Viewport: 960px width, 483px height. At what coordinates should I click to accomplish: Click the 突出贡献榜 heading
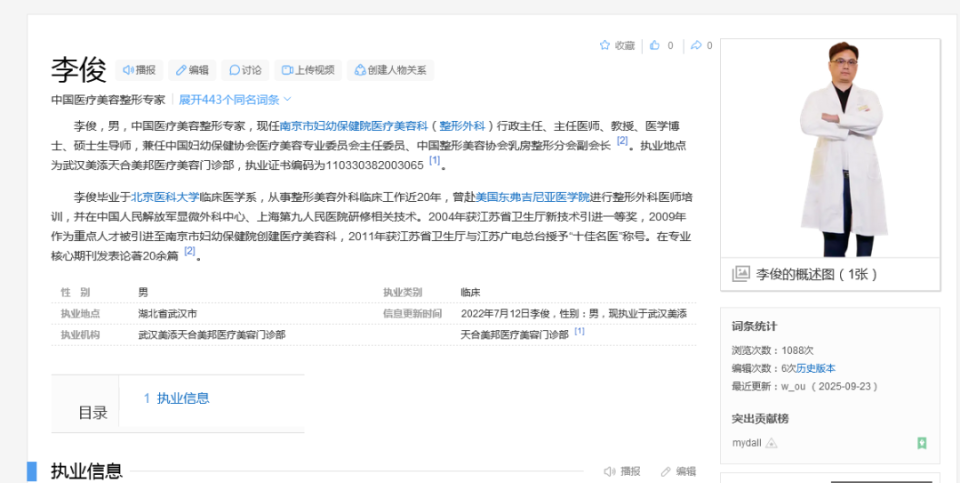click(x=760, y=419)
